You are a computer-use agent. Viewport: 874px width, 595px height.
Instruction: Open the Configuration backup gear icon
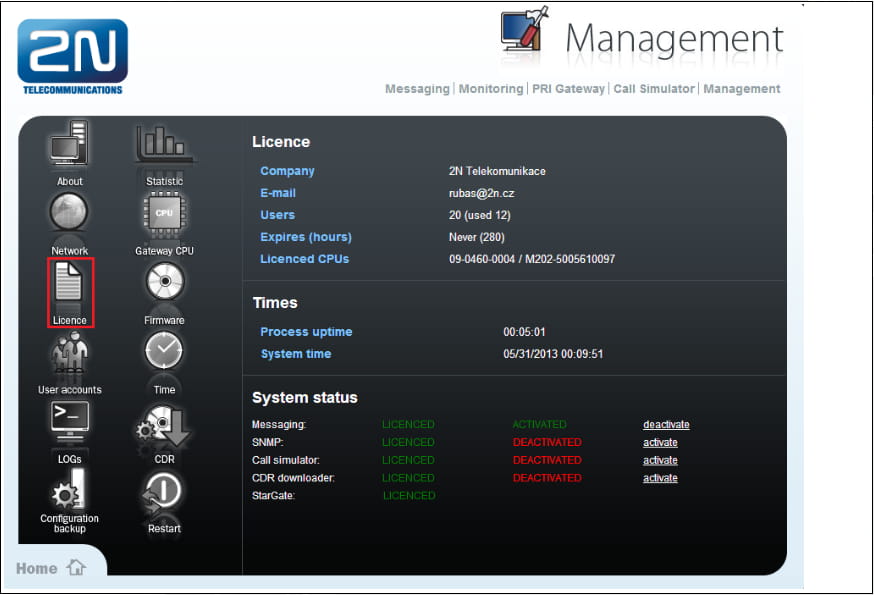(69, 488)
